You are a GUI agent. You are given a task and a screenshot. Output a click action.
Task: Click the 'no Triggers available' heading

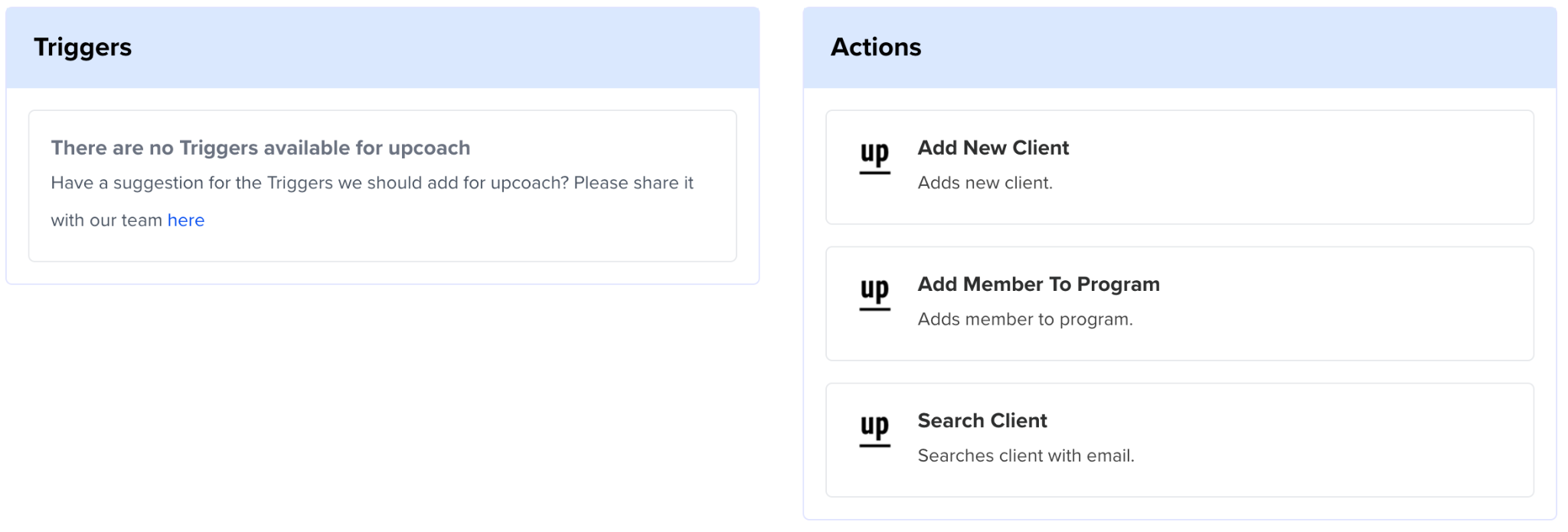click(260, 148)
